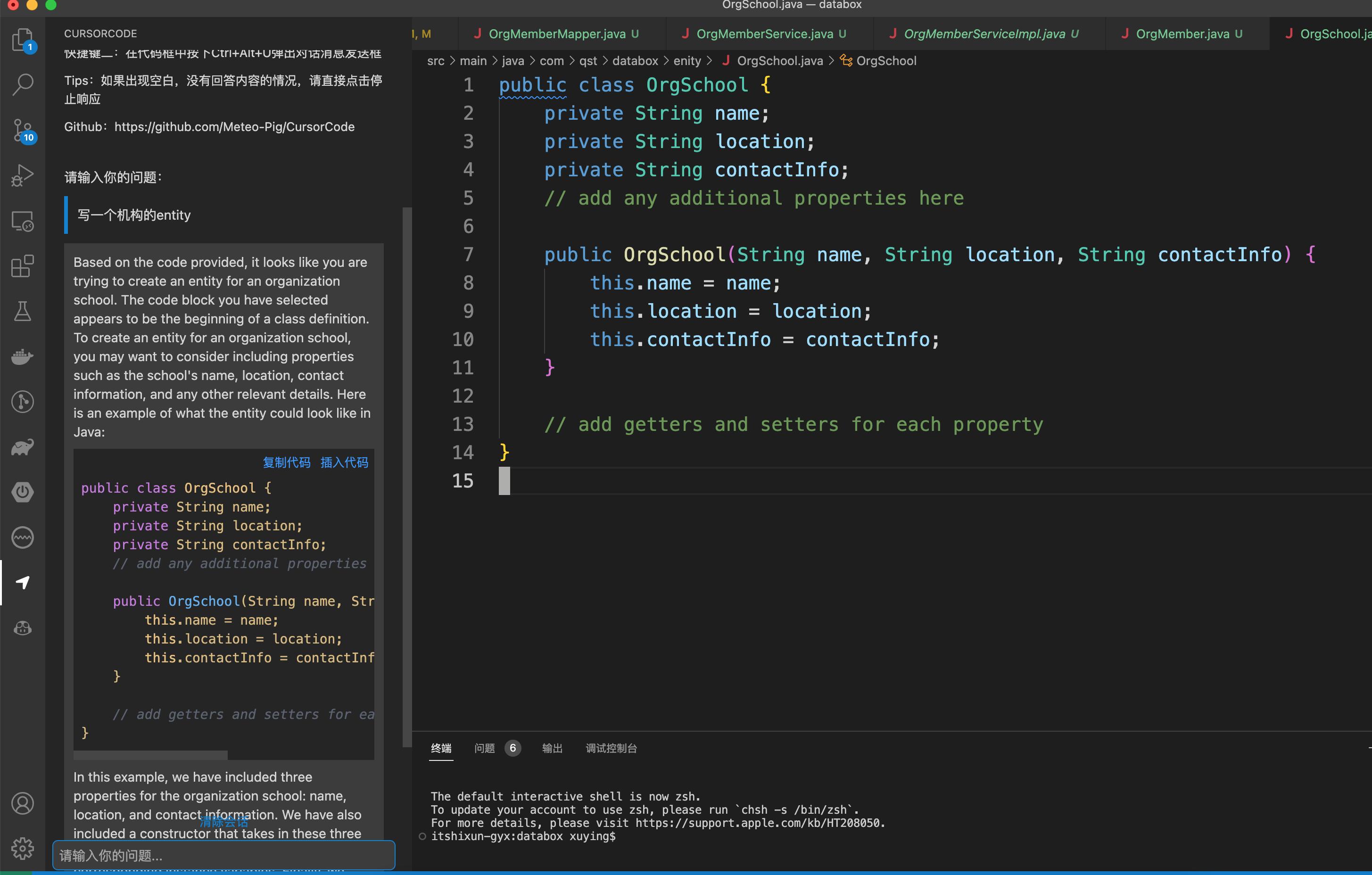Open the Run and Debug view
Viewport: 1372px width, 875px height.
click(22, 175)
